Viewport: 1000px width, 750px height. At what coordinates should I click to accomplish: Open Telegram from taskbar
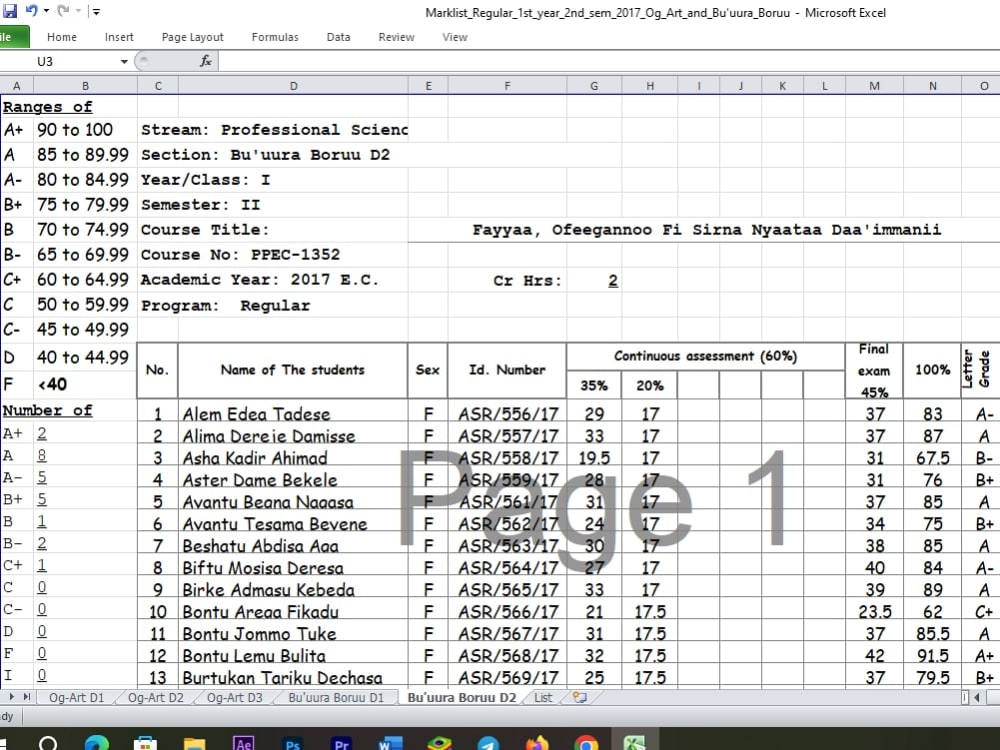[488, 744]
